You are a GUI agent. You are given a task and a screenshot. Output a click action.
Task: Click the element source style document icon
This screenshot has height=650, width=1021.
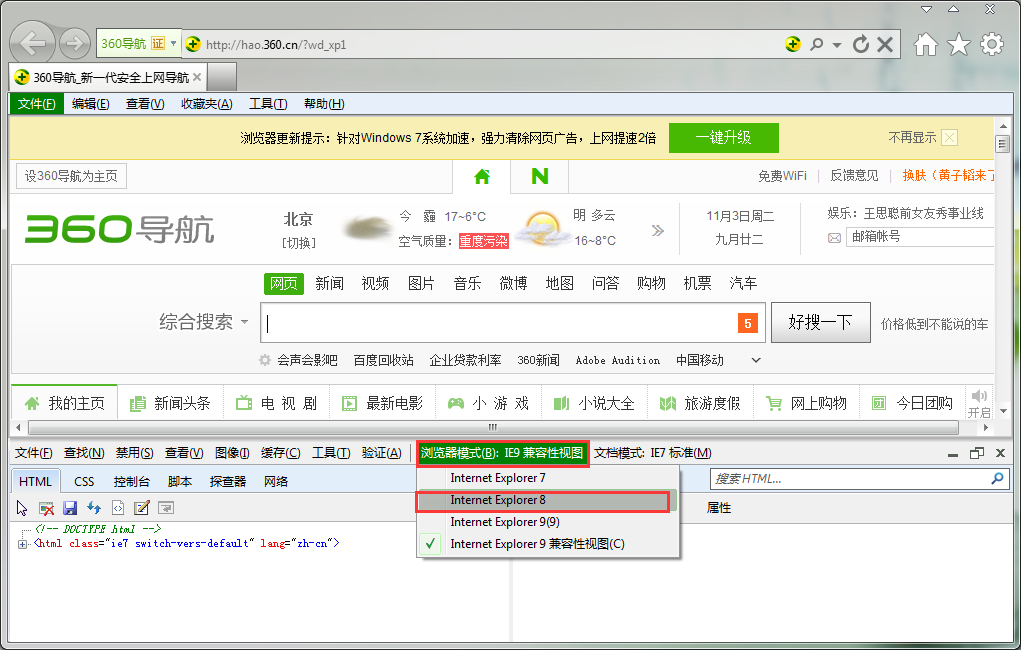[118, 508]
